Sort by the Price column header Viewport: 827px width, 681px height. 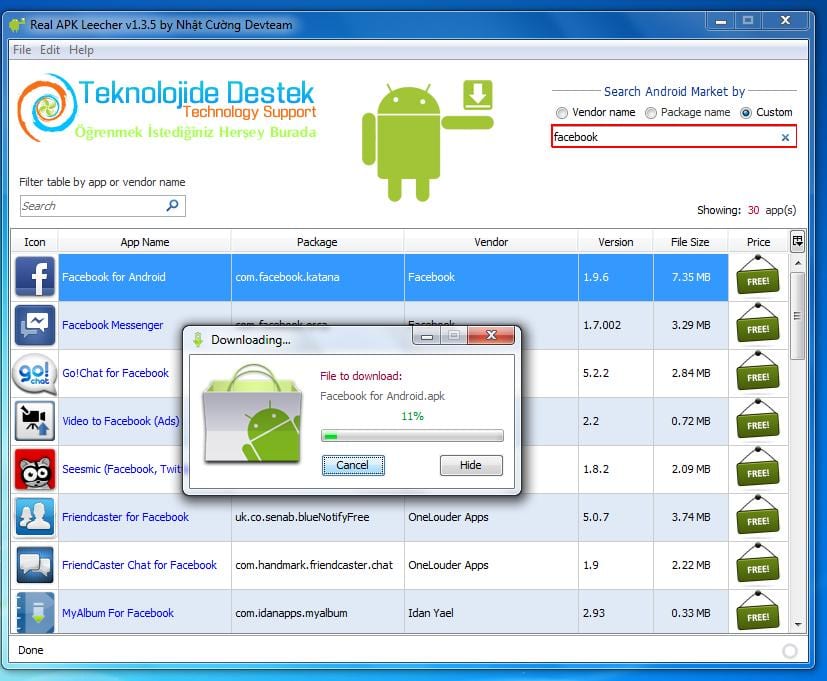(x=758, y=242)
